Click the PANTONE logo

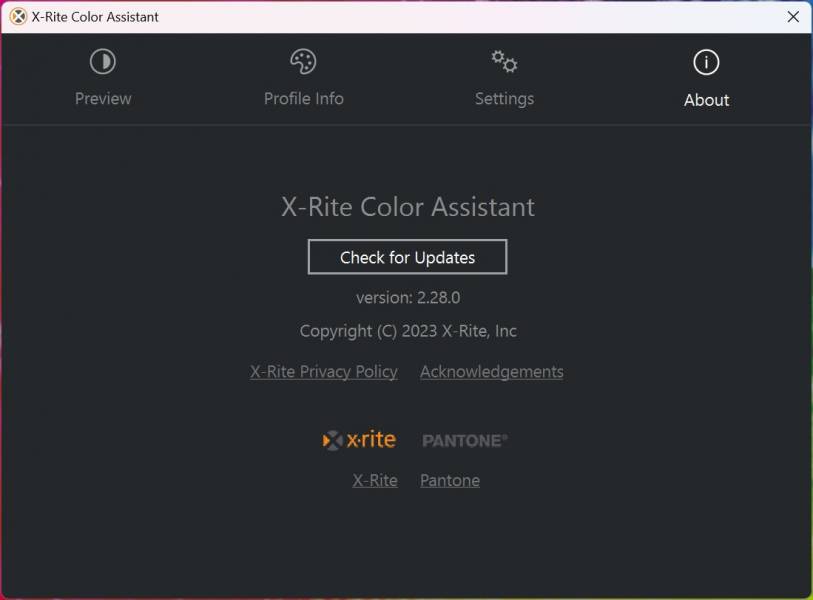465,441
